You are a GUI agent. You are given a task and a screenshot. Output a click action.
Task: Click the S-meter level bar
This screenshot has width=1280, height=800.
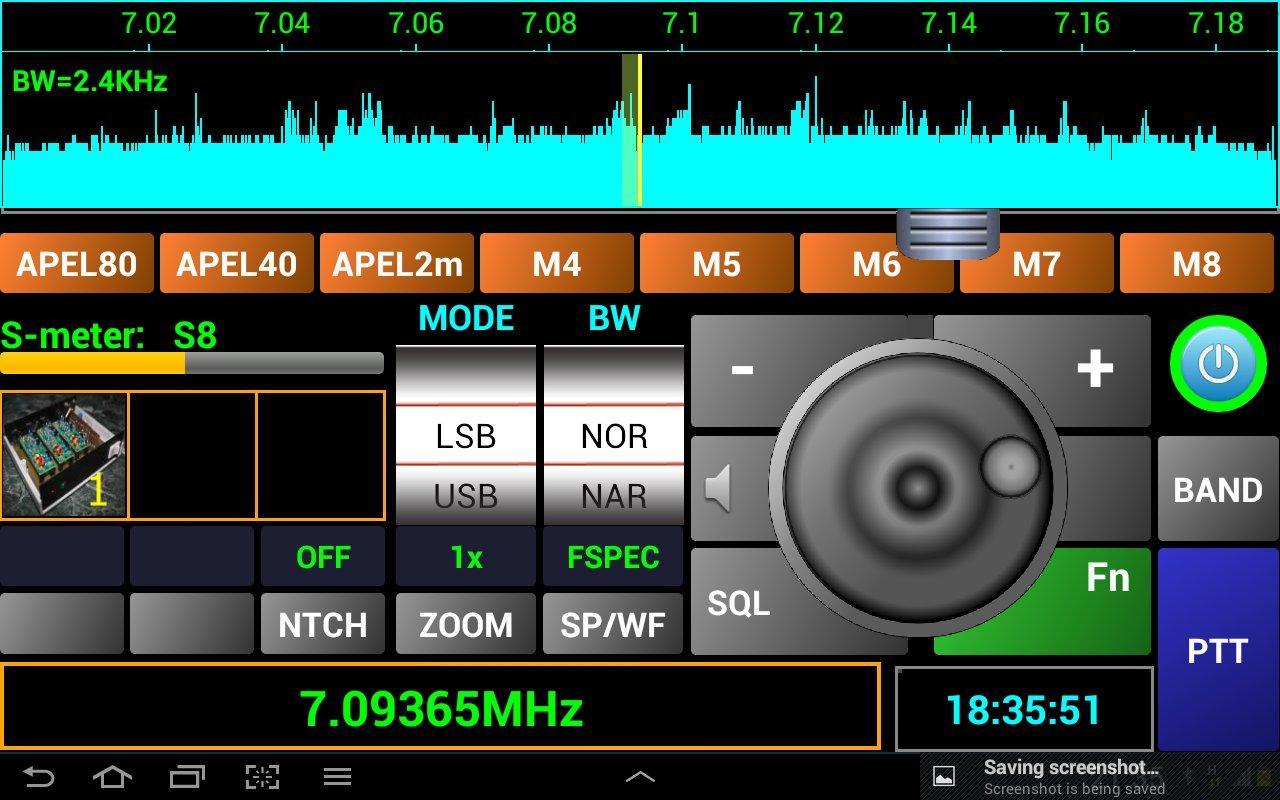(192, 365)
